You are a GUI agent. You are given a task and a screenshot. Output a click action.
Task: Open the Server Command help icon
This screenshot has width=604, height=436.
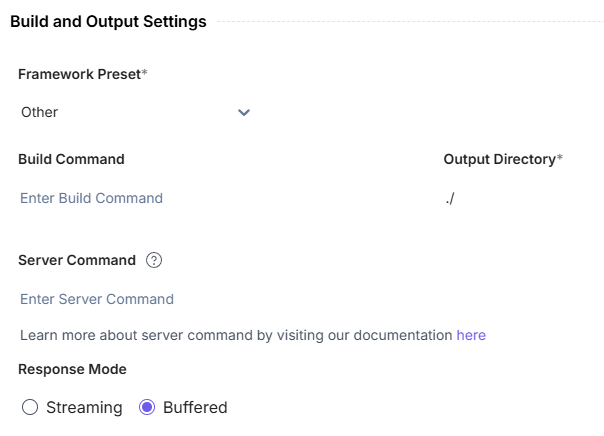pyautogui.click(x=154, y=260)
